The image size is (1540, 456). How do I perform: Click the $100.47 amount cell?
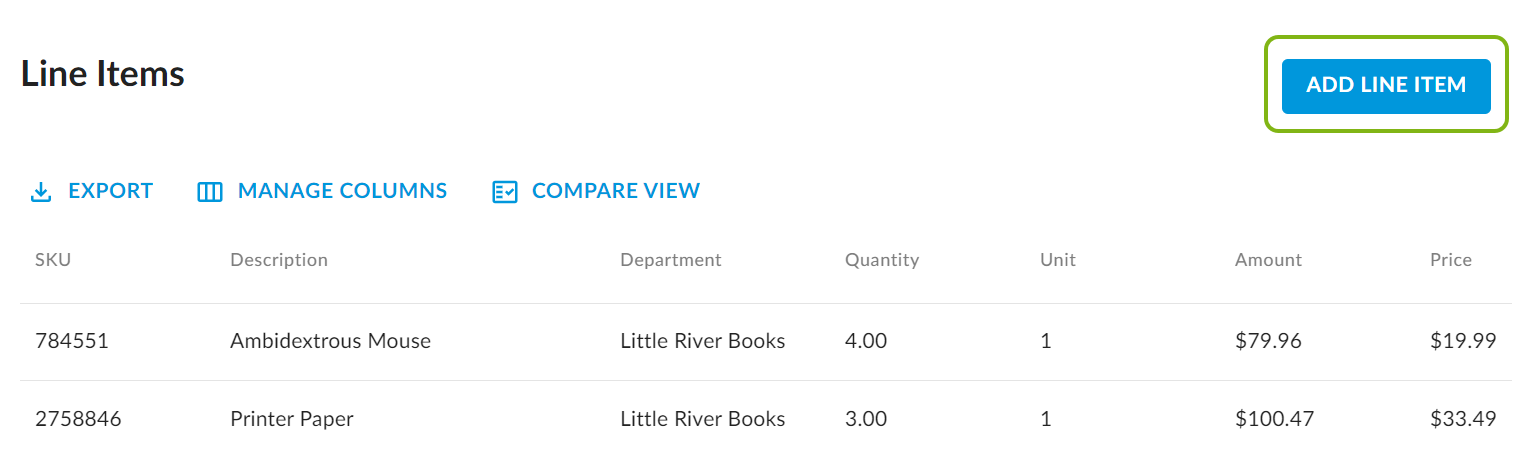point(1274,419)
